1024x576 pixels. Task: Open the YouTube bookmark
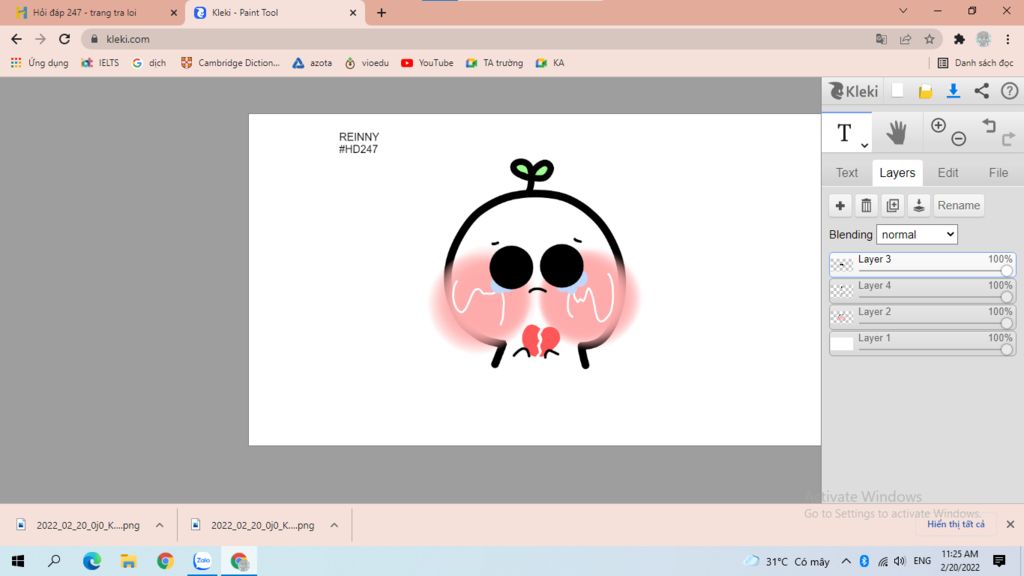[x=427, y=63]
